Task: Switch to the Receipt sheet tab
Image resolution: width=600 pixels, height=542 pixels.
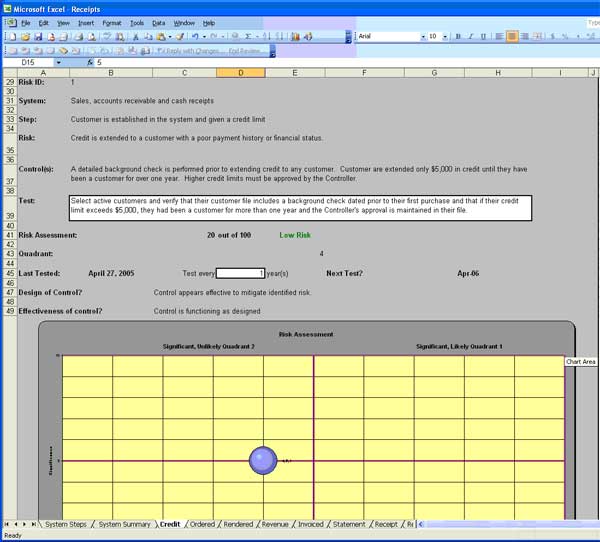Action: coord(386,524)
